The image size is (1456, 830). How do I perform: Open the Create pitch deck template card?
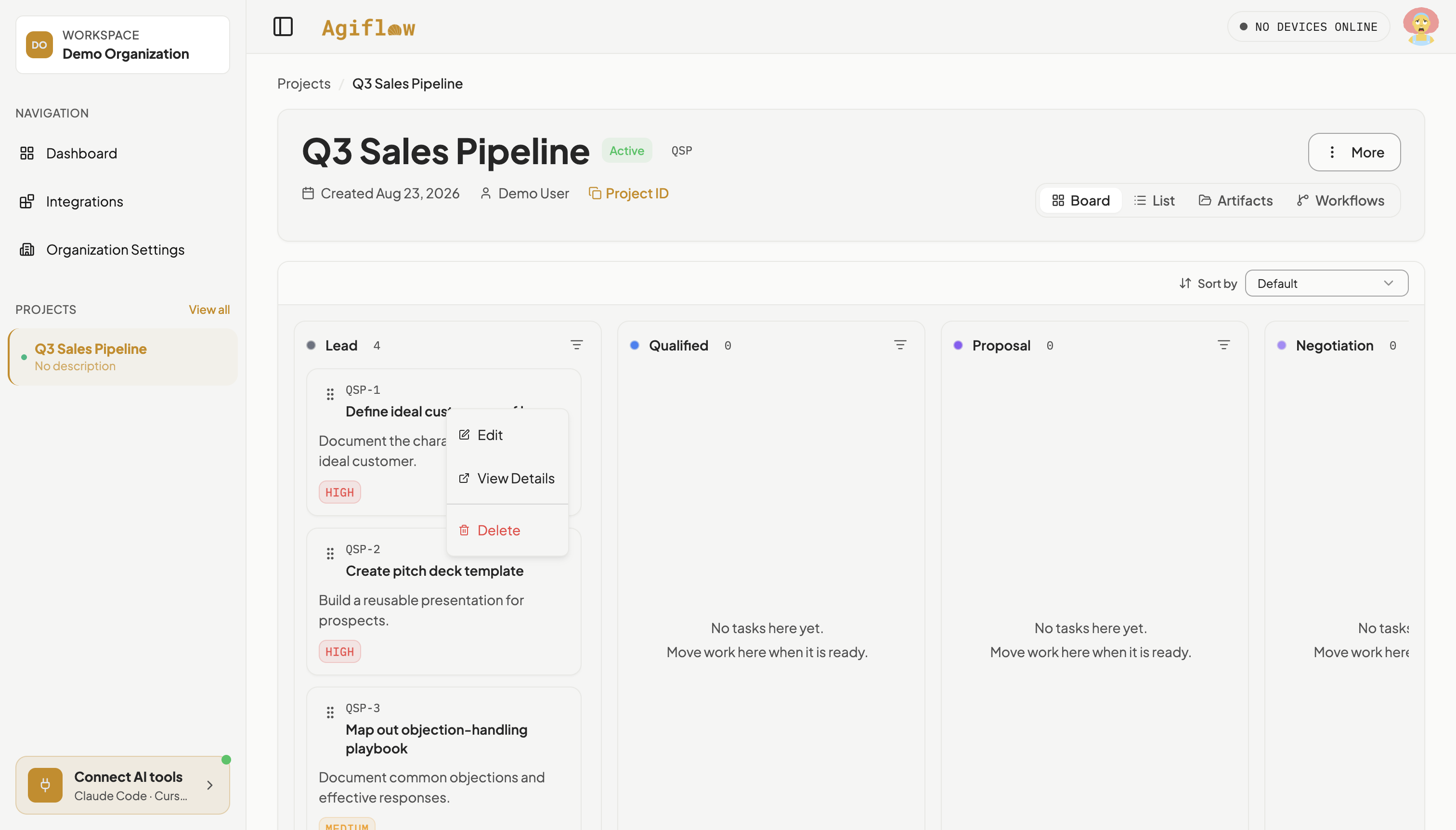444,601
